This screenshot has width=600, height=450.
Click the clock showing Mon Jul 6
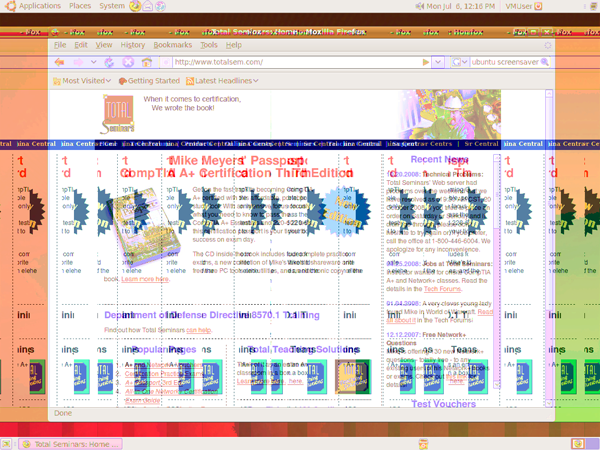tap(460, 6)
